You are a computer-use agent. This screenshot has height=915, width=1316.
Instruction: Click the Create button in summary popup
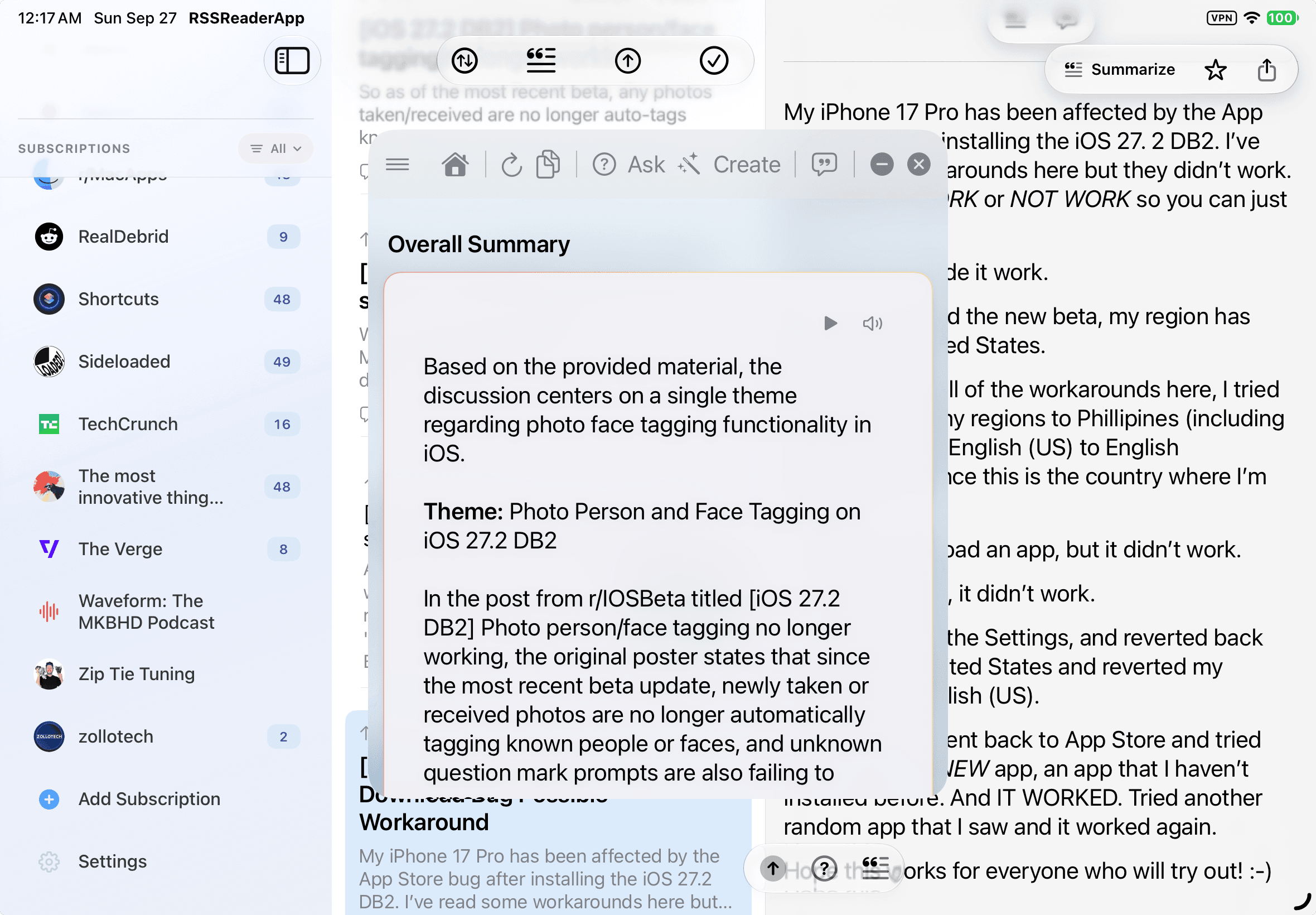coord(729,165)
